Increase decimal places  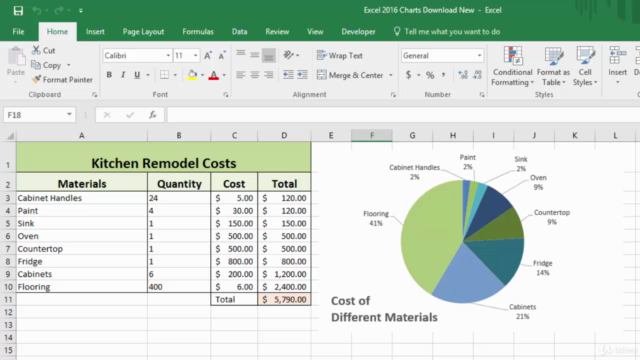pyautogui.click(x=463, y=75)
